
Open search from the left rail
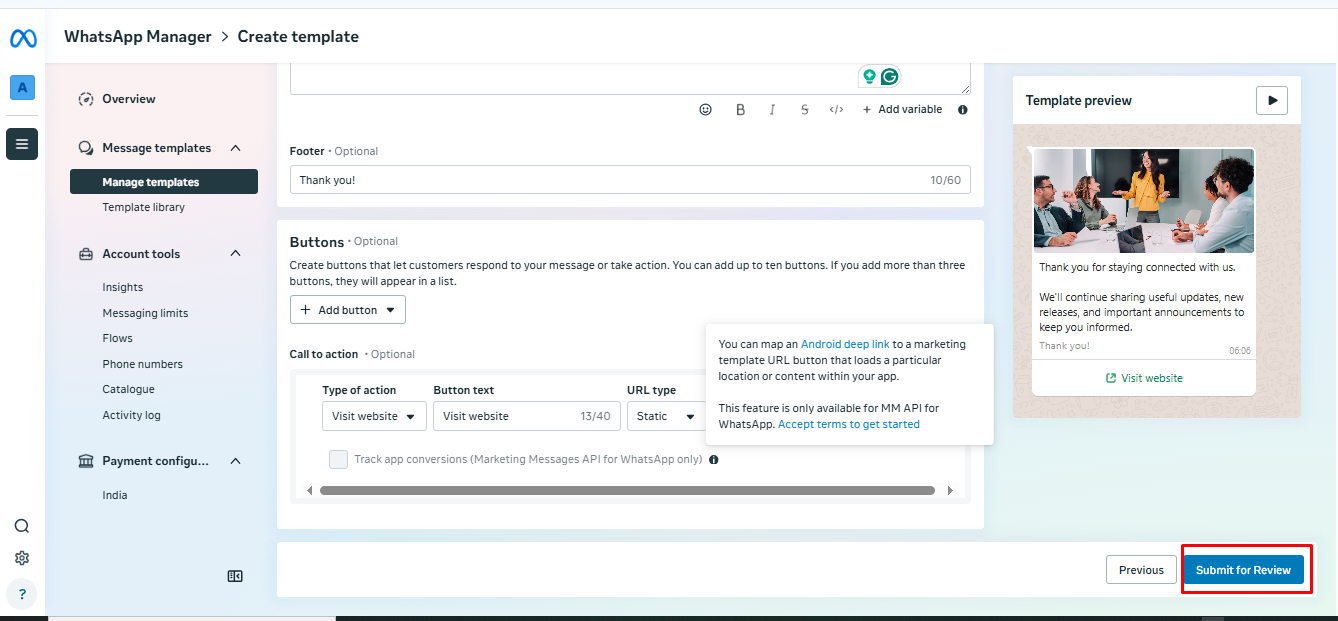click(x=22, y=526)
